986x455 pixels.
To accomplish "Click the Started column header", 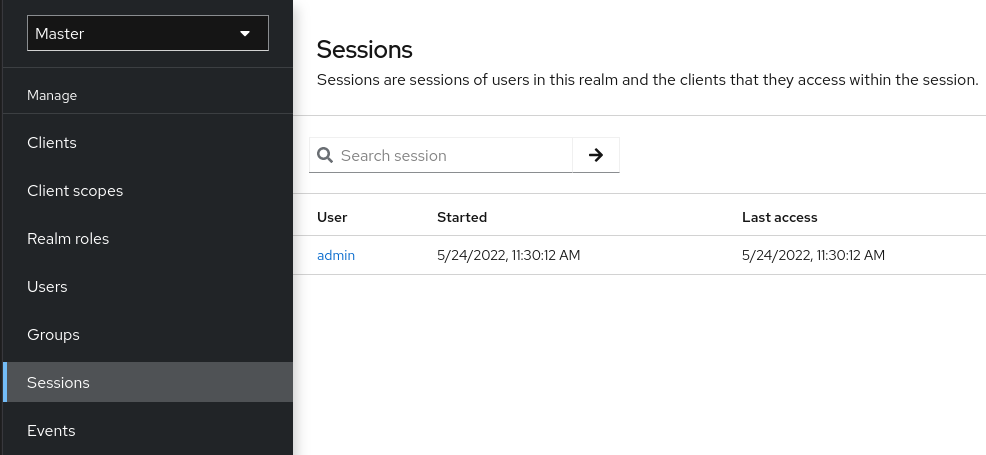I will click(x=462, y=217).
